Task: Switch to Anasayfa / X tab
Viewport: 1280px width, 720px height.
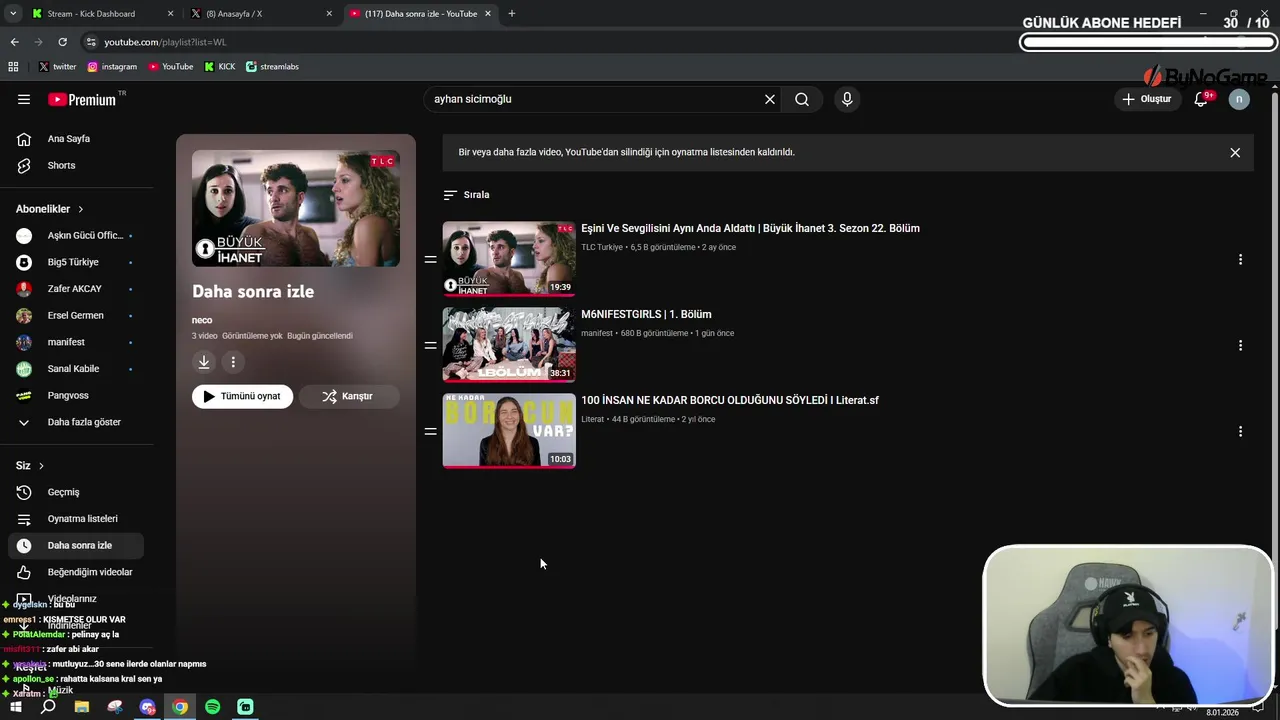Action: tap(261, 14)
